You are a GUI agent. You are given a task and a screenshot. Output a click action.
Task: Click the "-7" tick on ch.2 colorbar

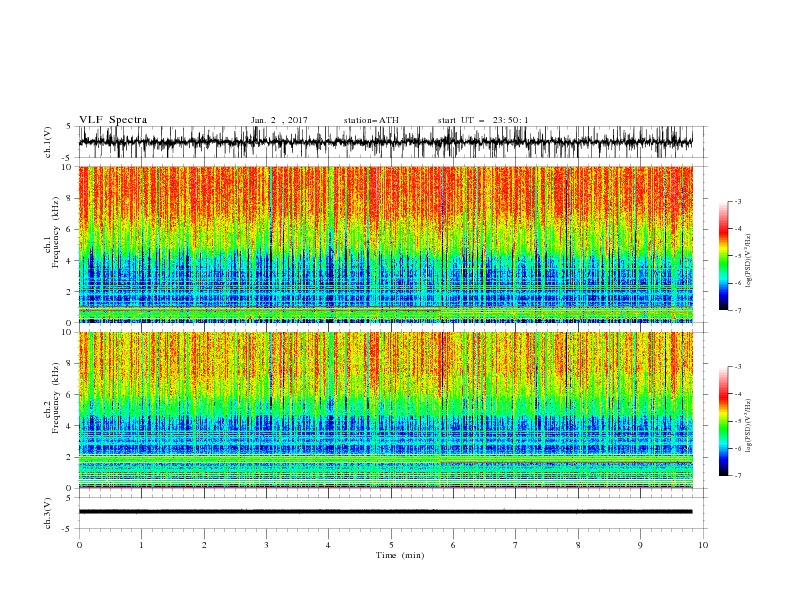738,476
